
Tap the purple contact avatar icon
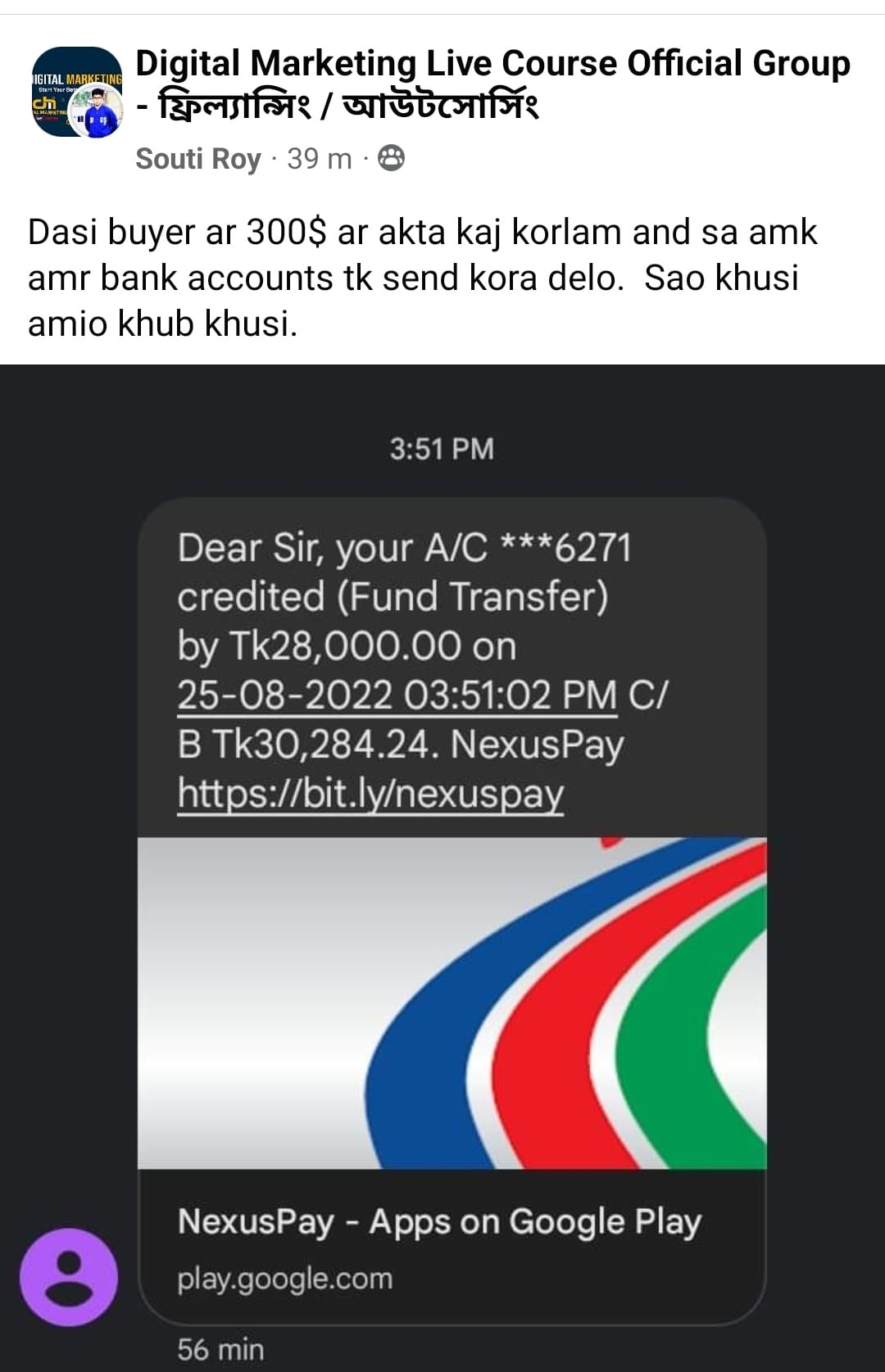tap(69, 1277)
